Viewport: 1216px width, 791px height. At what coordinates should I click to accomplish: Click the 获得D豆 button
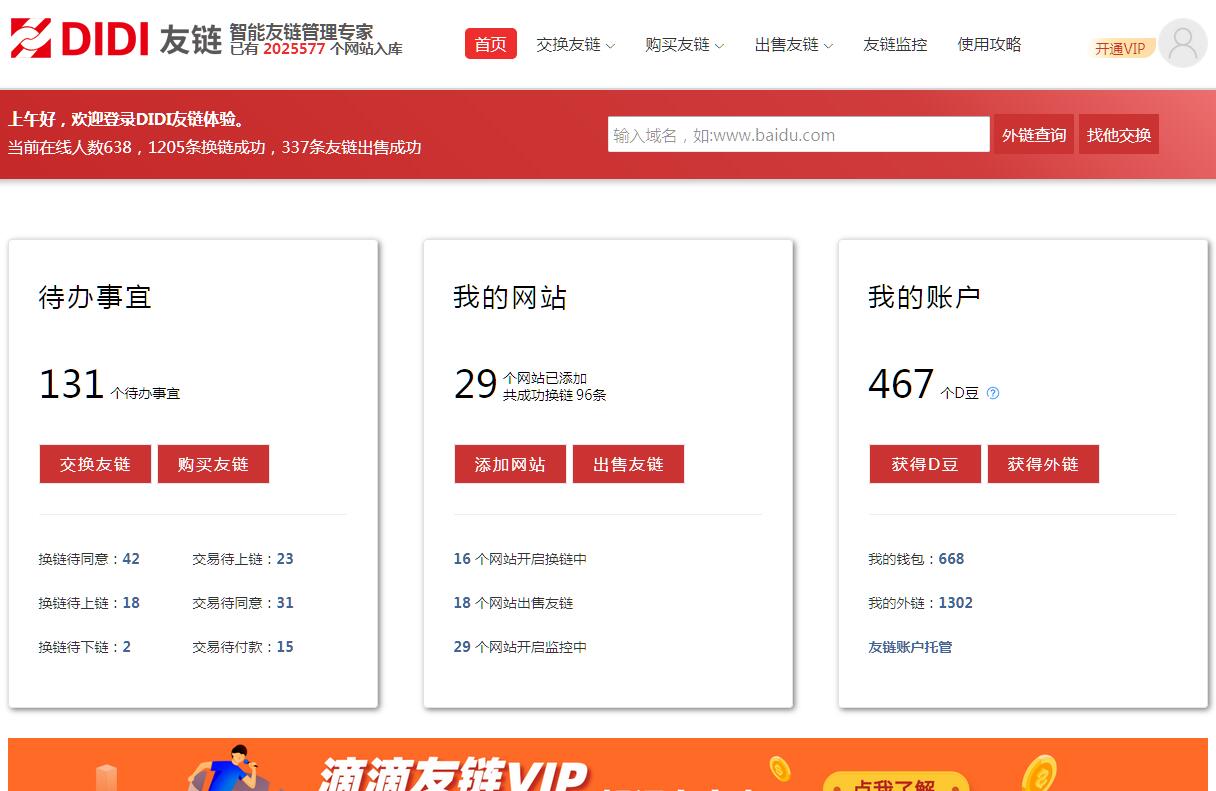(x=925, y=464)
